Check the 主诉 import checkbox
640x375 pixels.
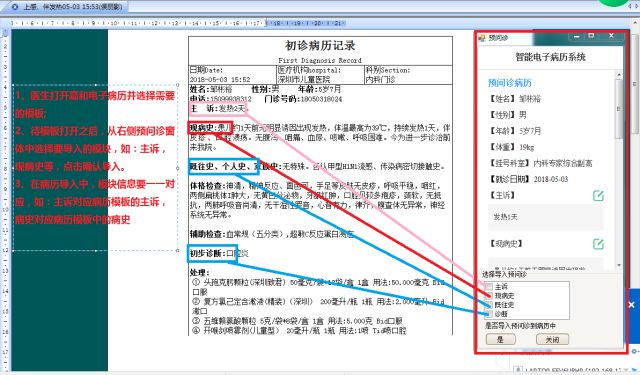[x=489, y=287]
